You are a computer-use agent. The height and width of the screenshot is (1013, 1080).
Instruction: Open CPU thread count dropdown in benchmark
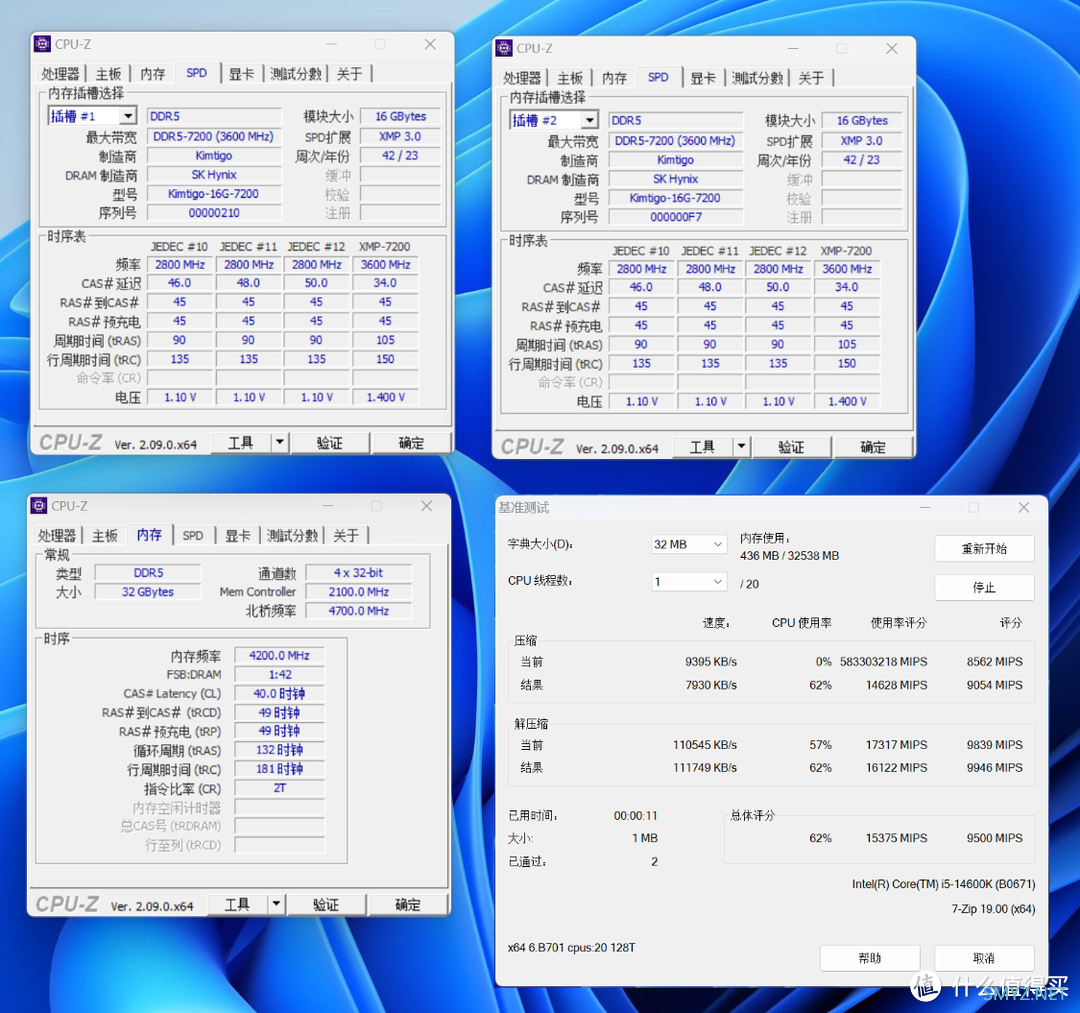[689, 582]
